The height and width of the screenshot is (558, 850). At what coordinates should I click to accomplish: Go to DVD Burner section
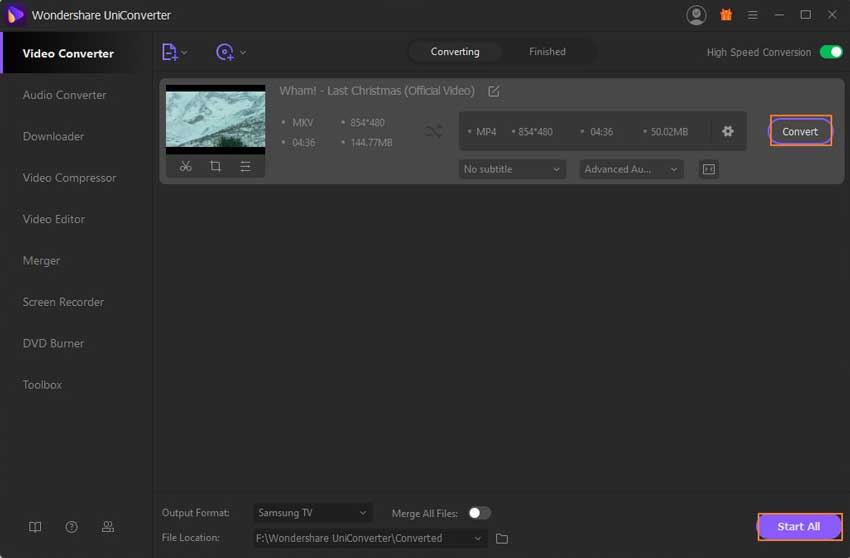pyautogui.click(x=53, y=343)
